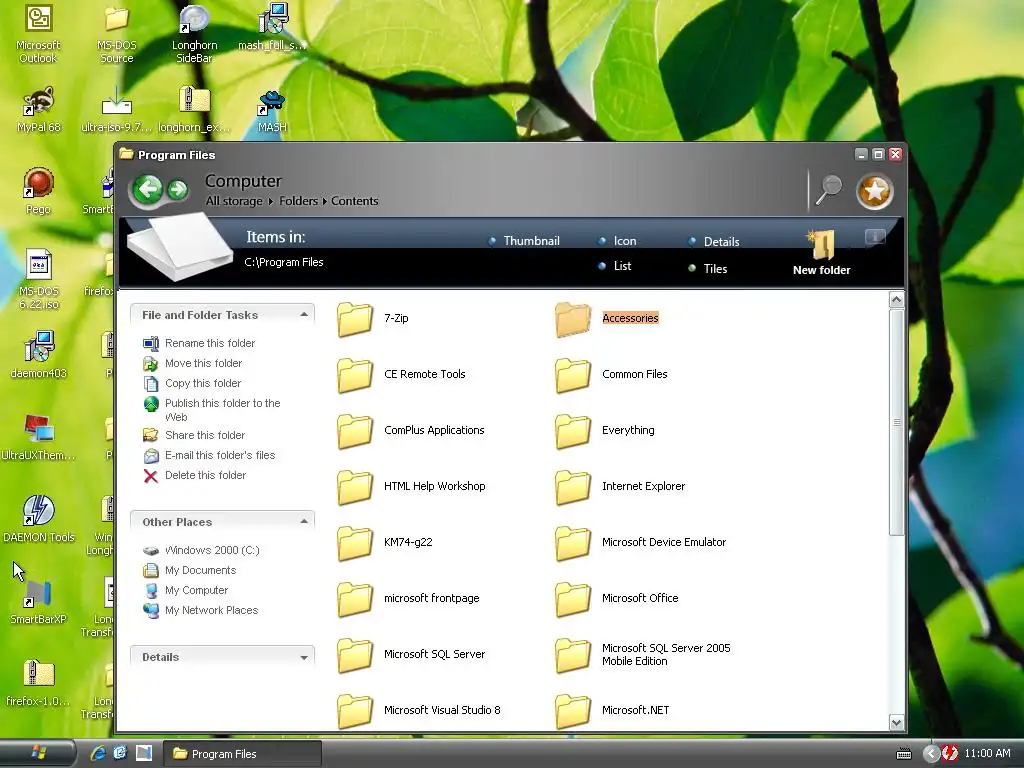
Task: Open the magnifying glass search icon
Action: (829, 190)
